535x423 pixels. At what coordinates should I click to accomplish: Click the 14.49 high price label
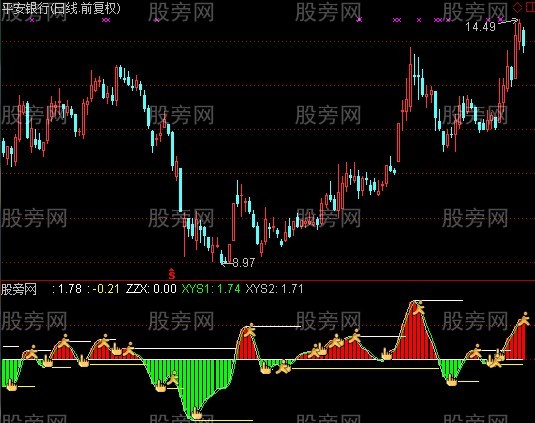(x=480, y=27)
